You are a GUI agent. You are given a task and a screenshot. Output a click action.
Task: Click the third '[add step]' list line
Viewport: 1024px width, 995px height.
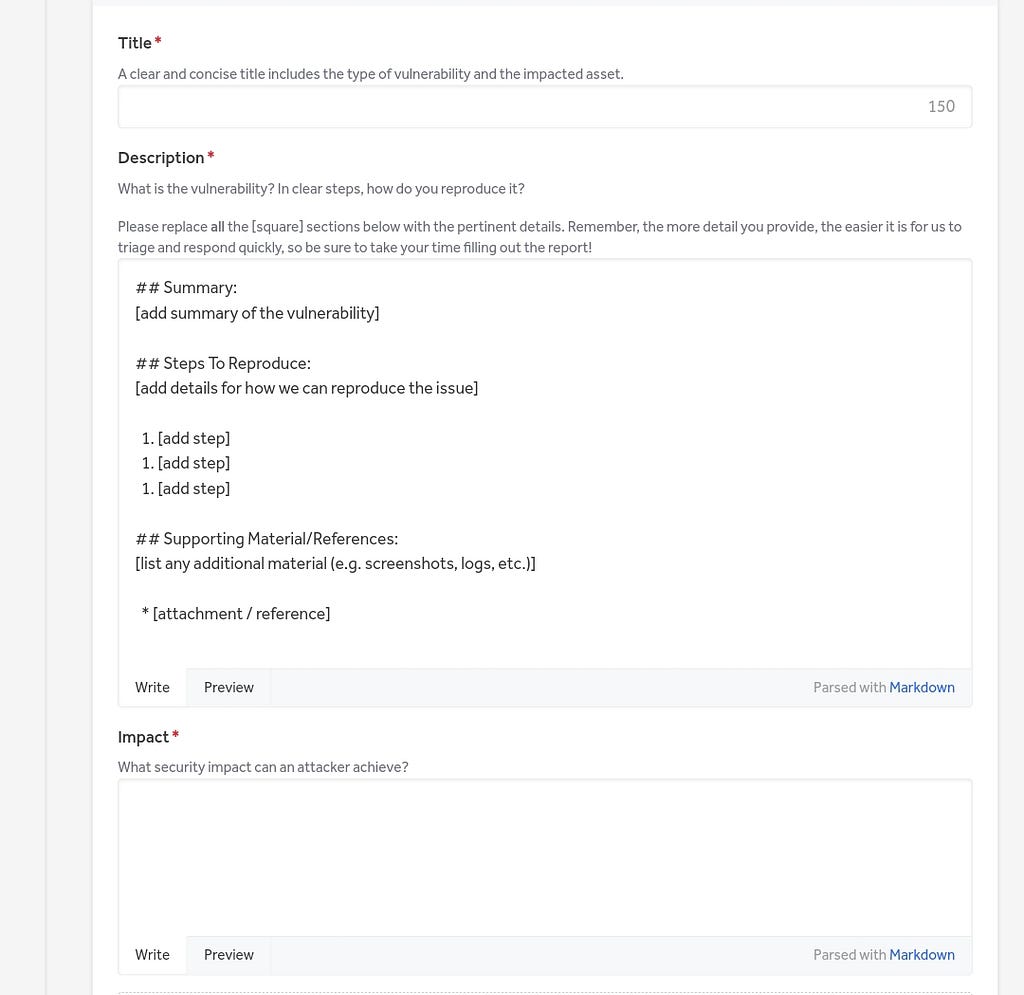pos(185,489)
